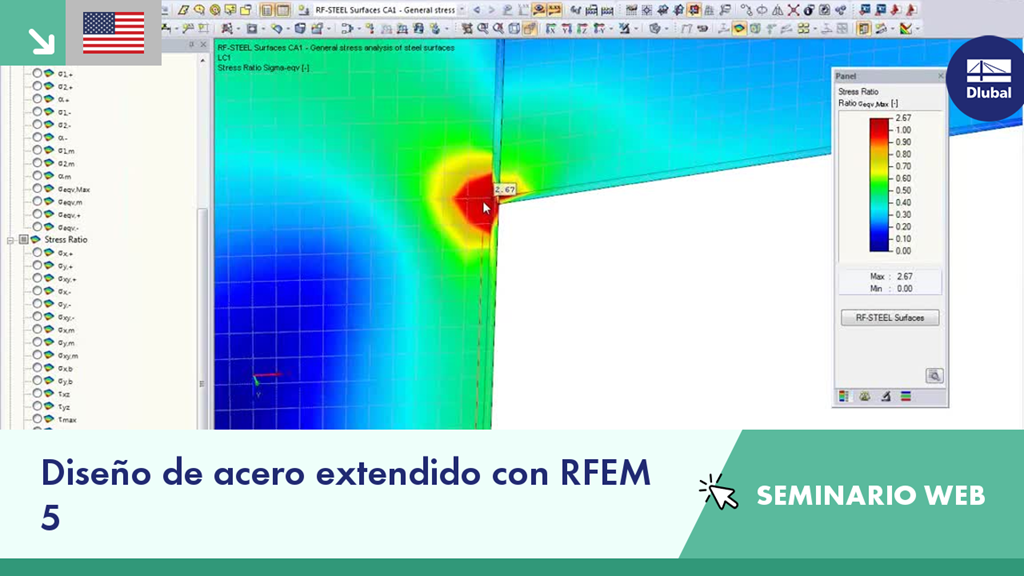1024x576 pixels.
Task: Click the magnifier button in the Panel
Action: pos(934,376)
